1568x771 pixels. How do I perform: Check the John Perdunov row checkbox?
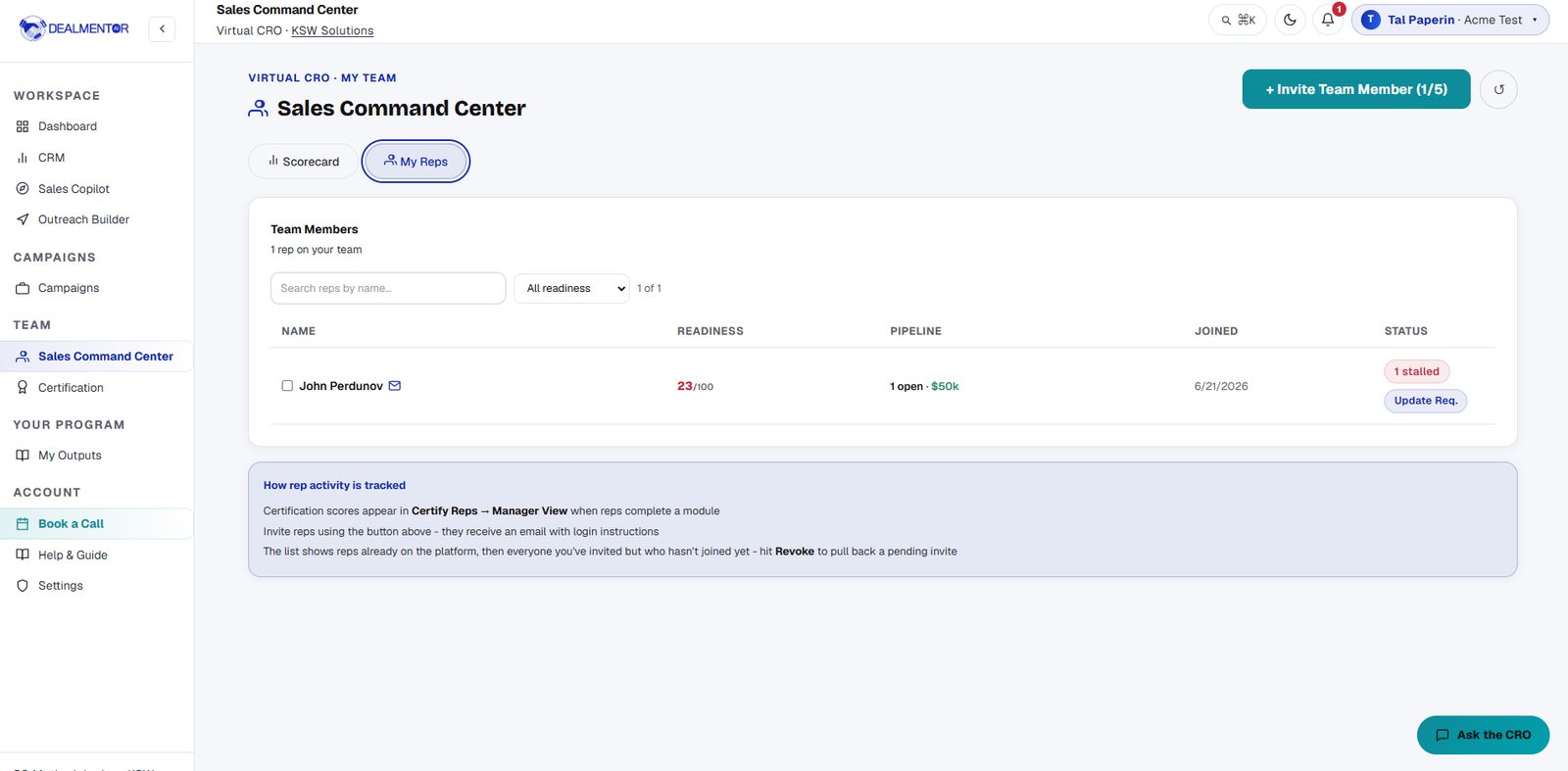point(287,386)
